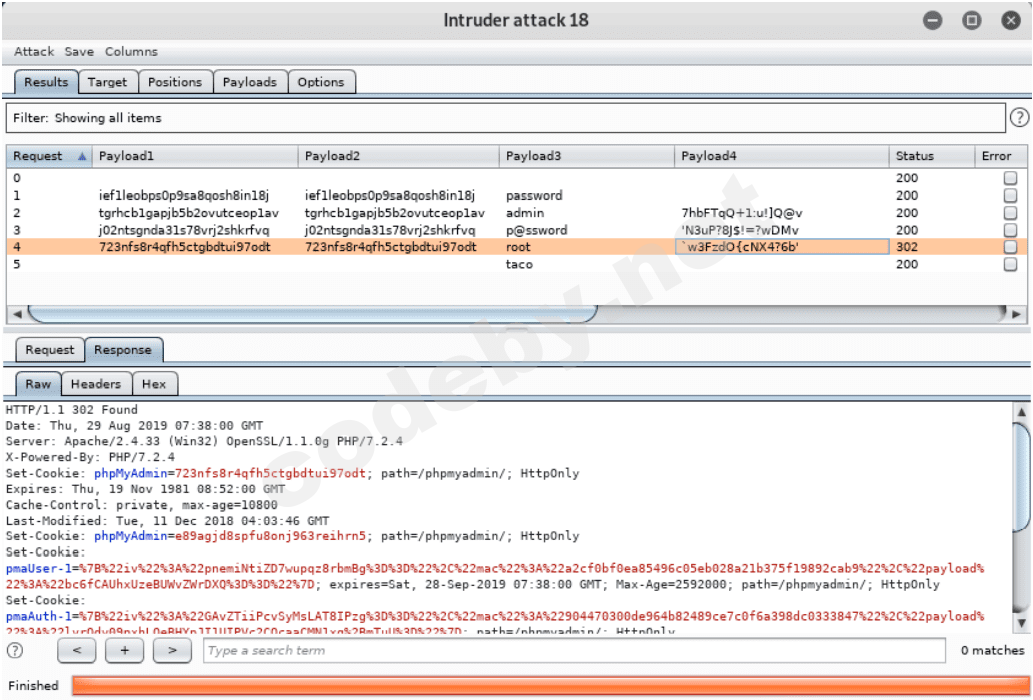Screen dimensions: 1033x700
Task: Toggle the Error checkbox for request 5
Action: (1010, 264)
